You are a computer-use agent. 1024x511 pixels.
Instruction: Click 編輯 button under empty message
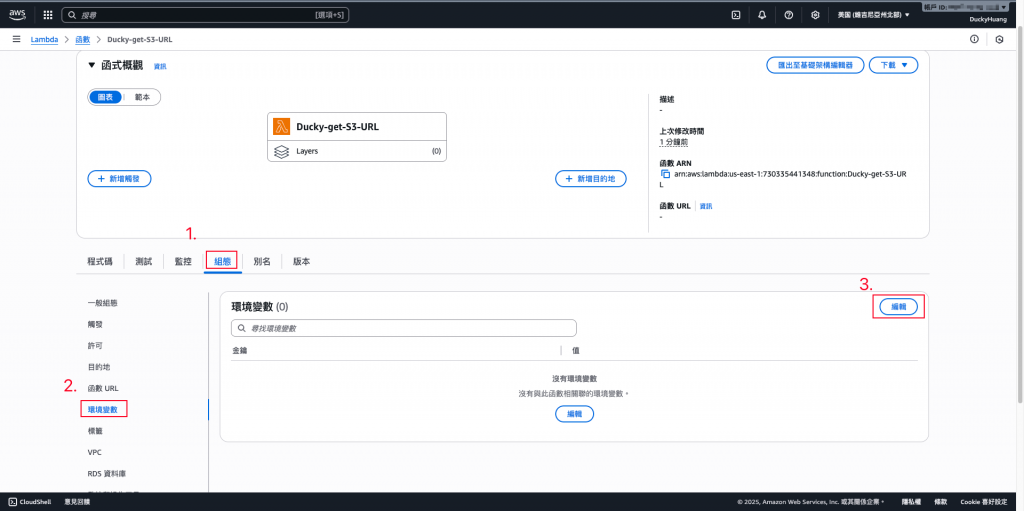tap(575, 414)
